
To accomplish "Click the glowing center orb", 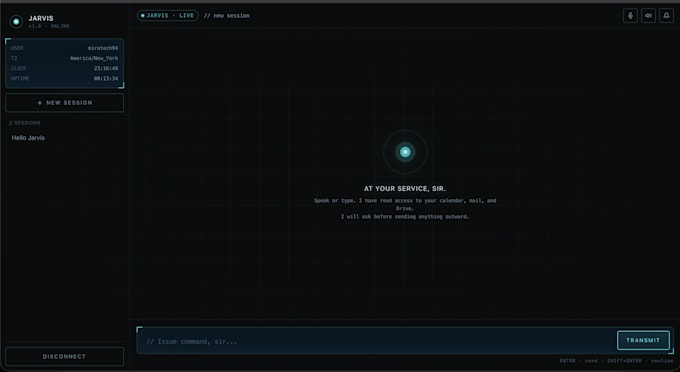I will [x=405, y=152].
